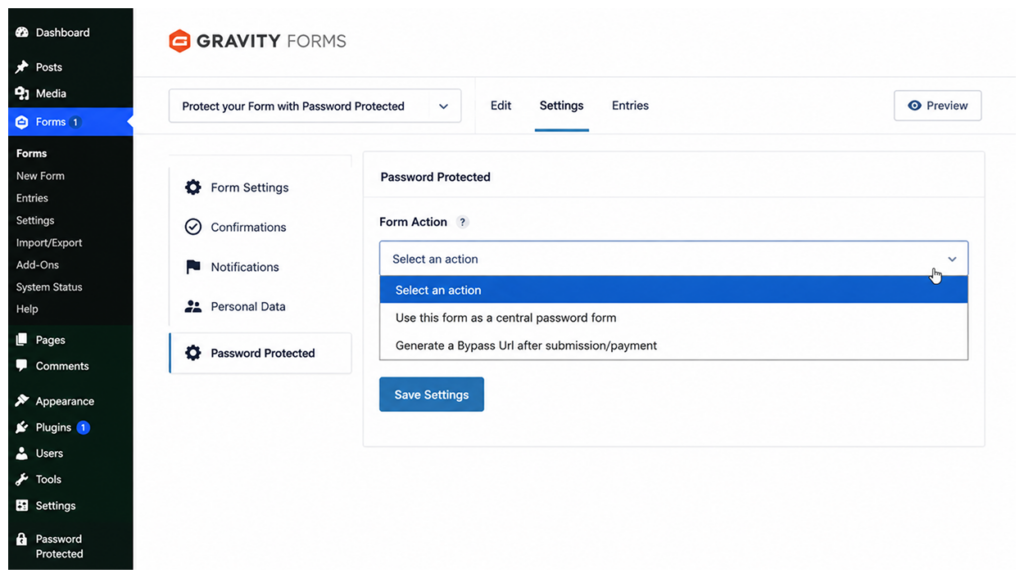Click the eye icon on Preview button
This screenshot has width=1024, height=578.
(914, 105)
